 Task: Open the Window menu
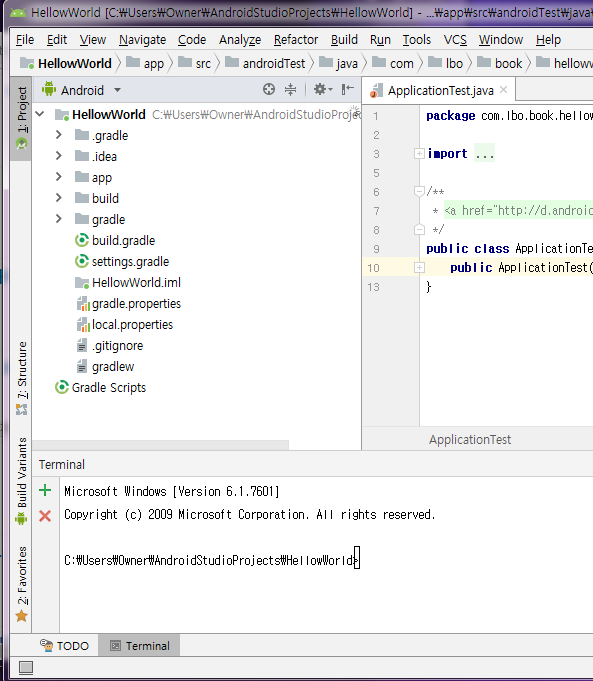500,40
